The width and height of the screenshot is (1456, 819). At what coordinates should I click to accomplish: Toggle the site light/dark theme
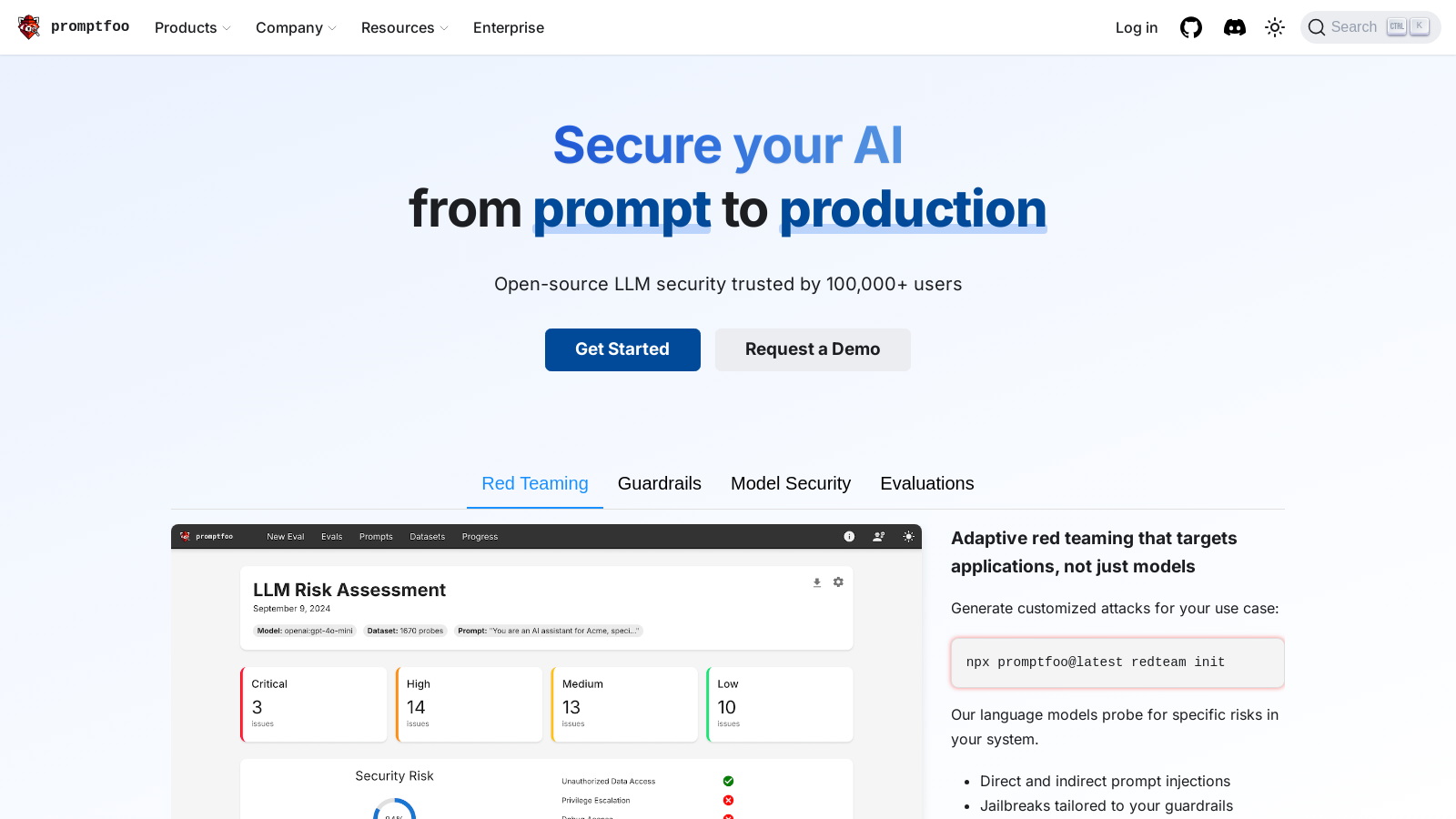tap(1274, 27)
